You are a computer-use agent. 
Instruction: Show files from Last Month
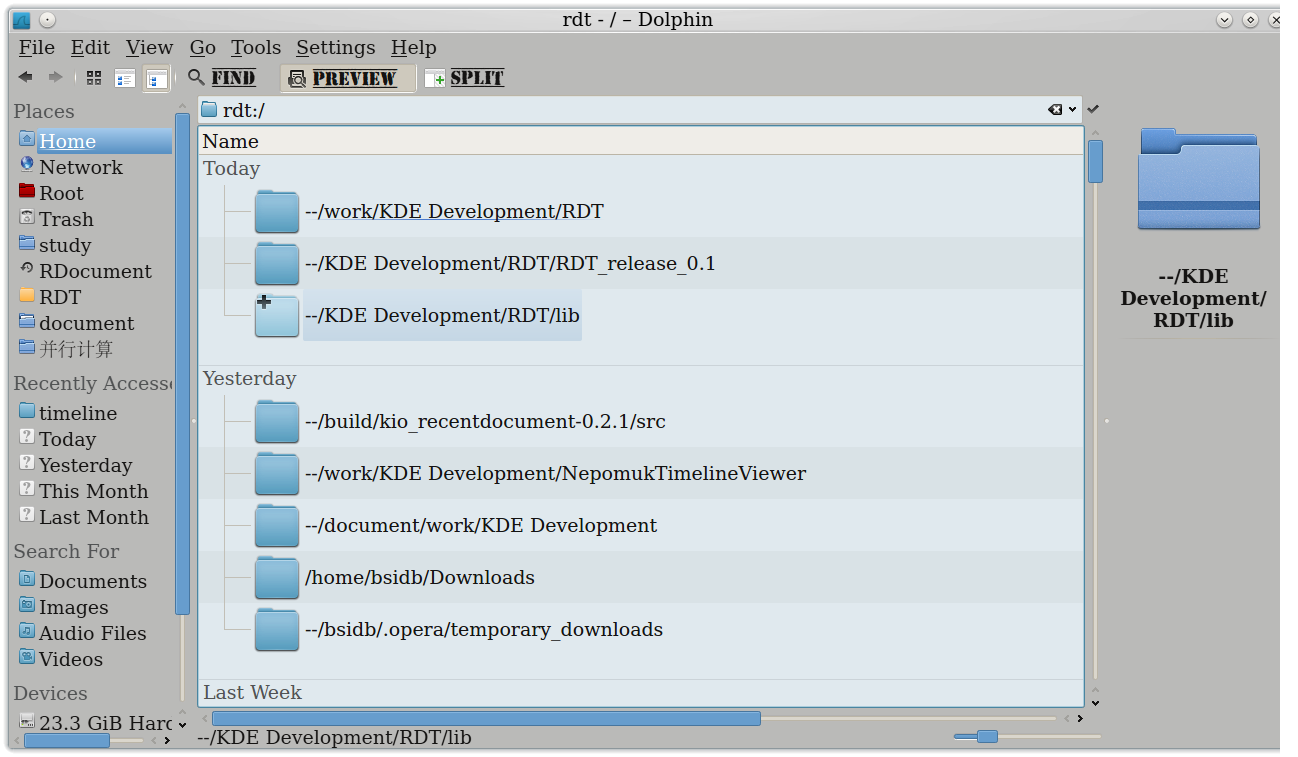(94, 517)
